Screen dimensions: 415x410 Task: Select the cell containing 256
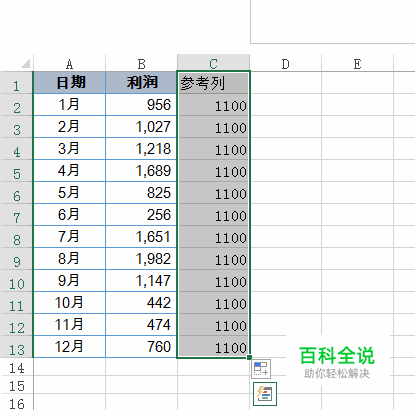coord(141,215)
